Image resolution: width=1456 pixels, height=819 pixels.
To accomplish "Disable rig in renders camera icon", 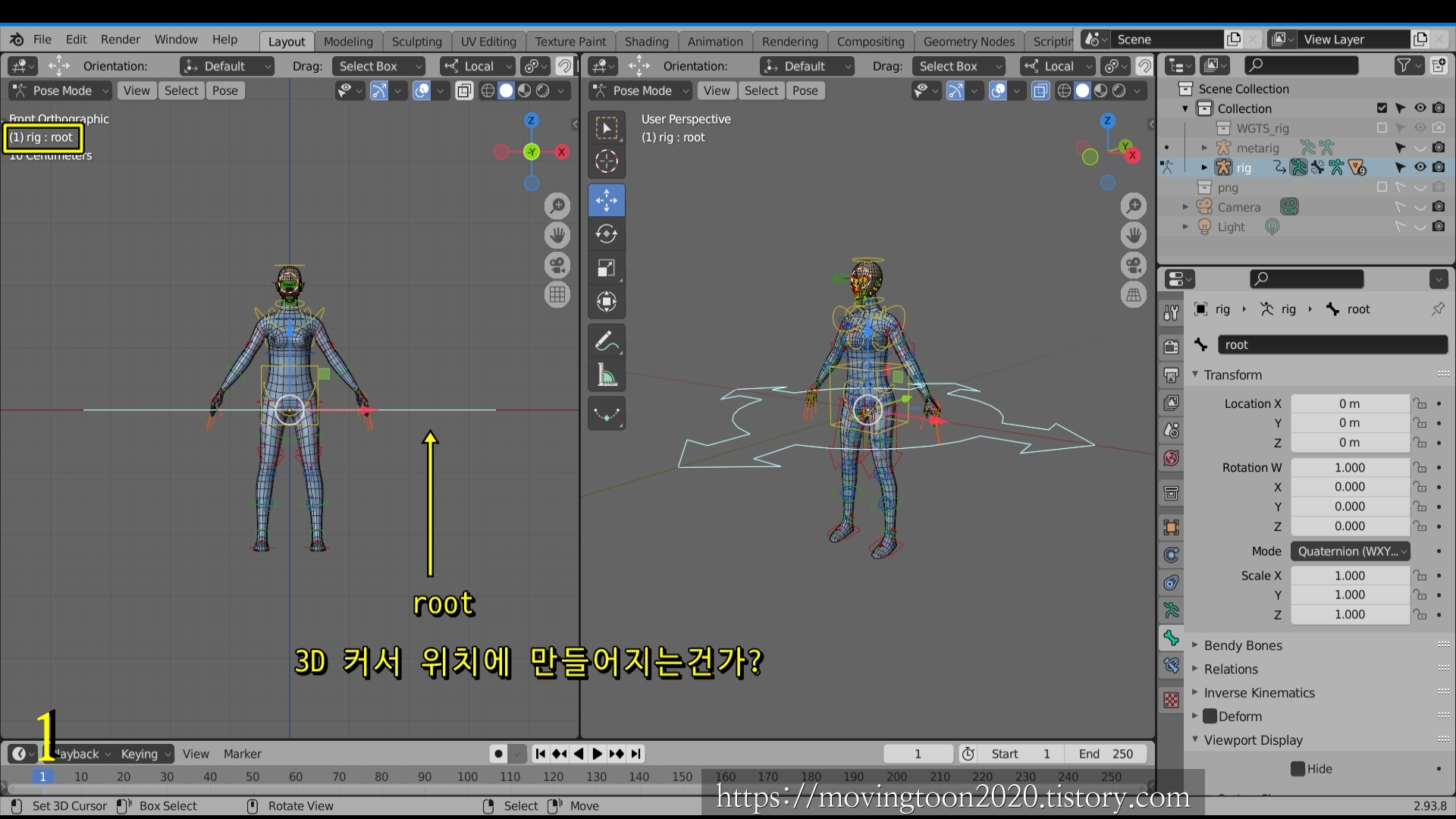I will coord(1439,168).
